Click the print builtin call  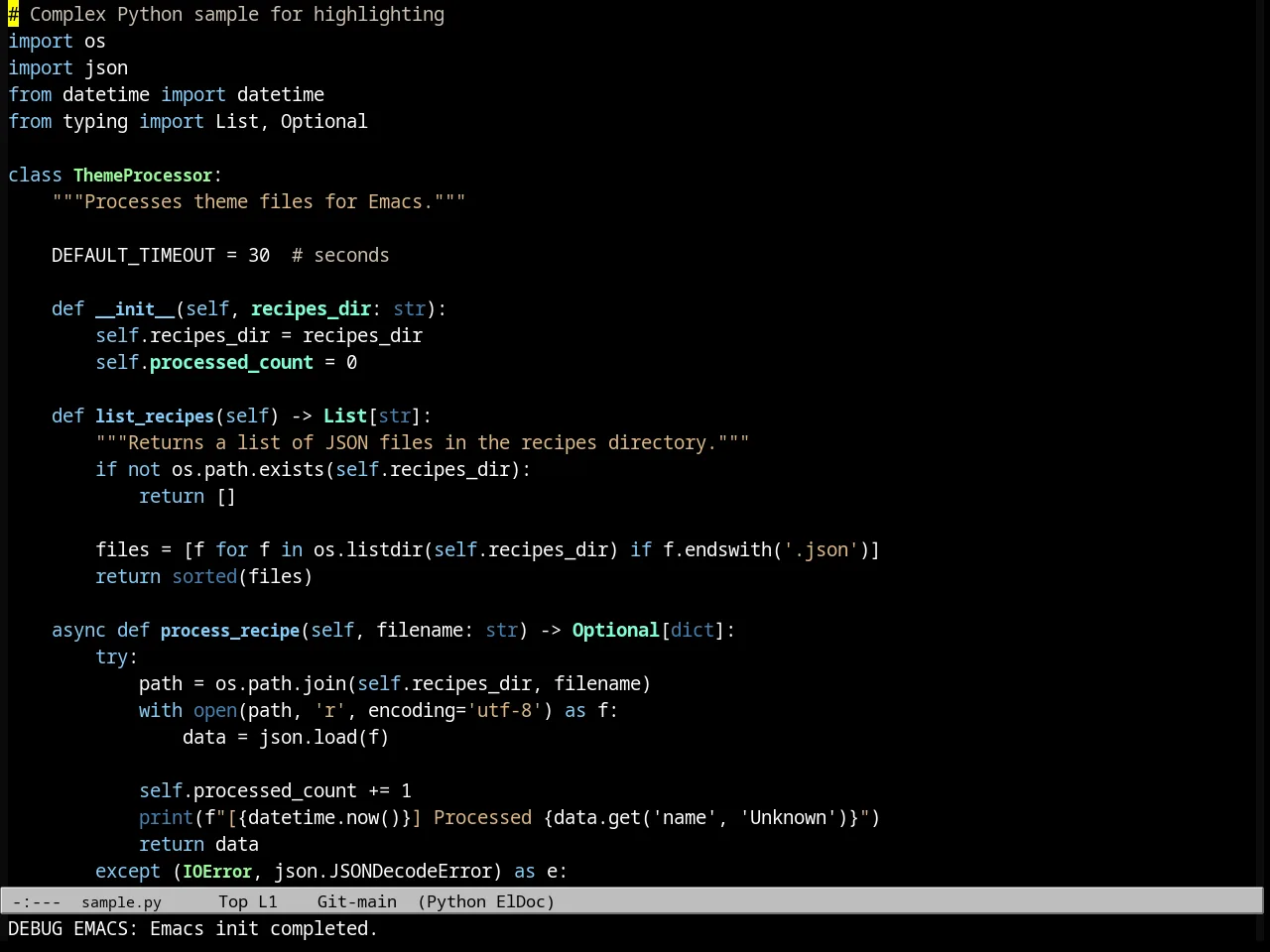point(166,817)
